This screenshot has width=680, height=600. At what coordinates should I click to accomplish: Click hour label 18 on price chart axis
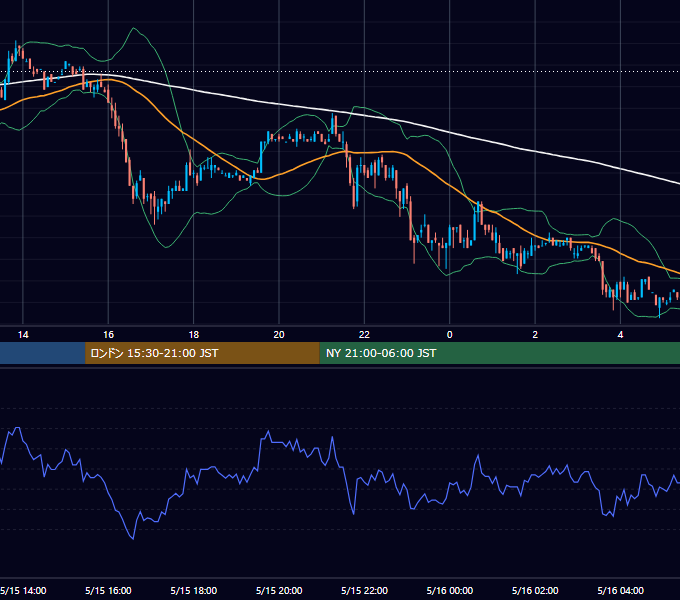193,335
